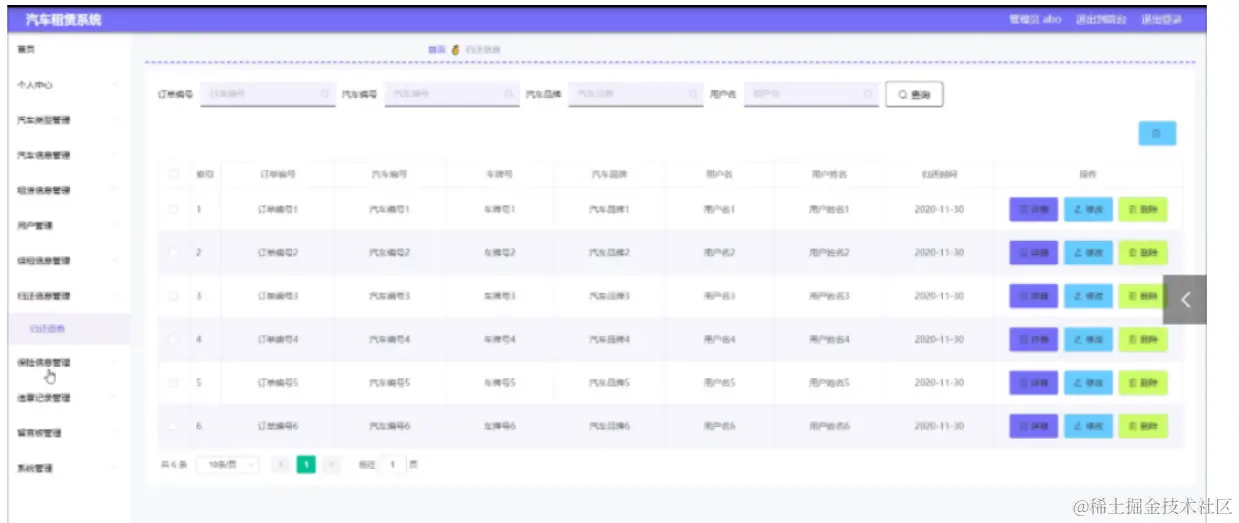This screenshot has width=1239, height=523.
Task: Collapse 归还信息管理 sidebar menu
Action: [68, 296]
